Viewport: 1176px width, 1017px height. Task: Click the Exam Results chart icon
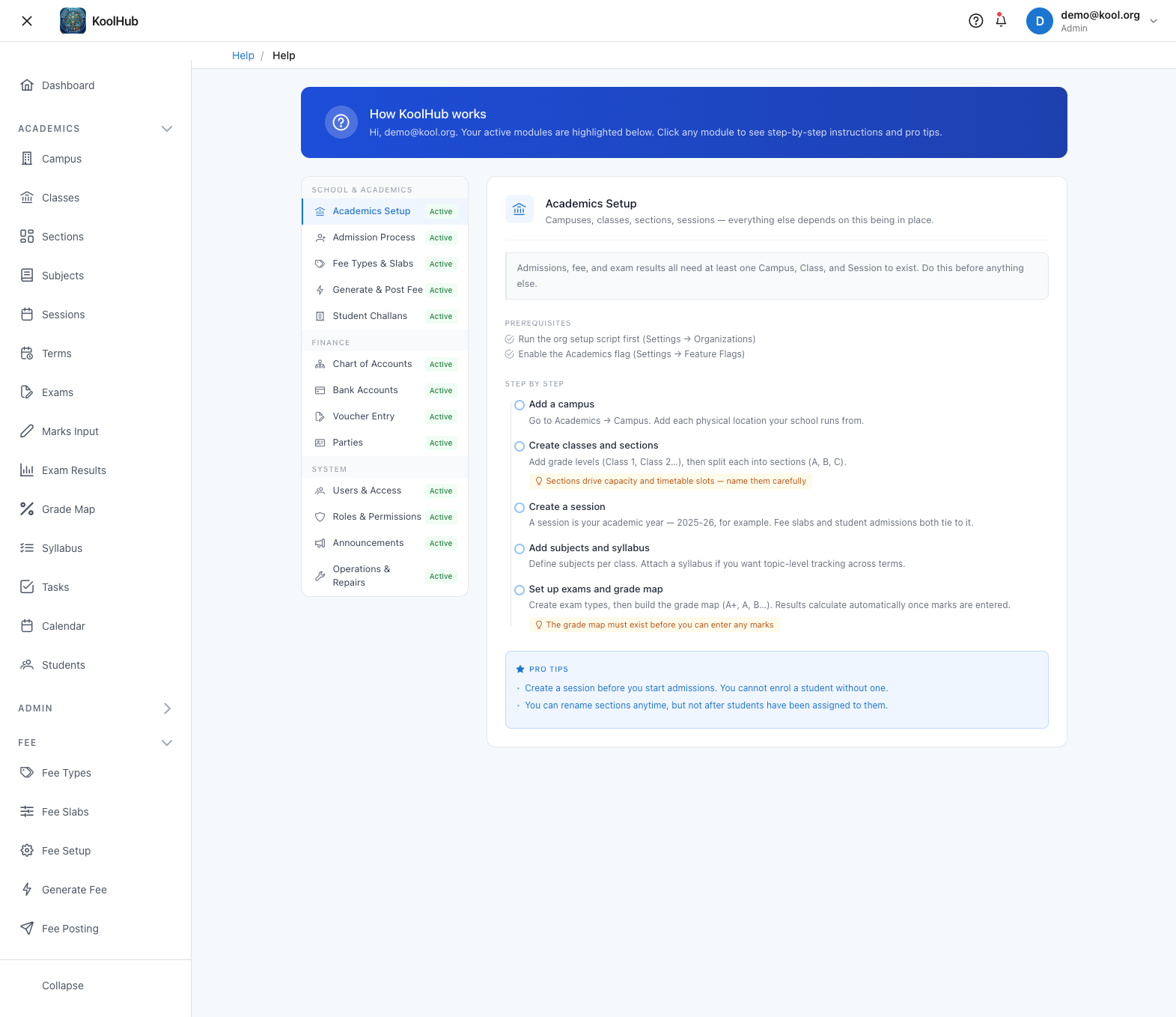[27, 470]
